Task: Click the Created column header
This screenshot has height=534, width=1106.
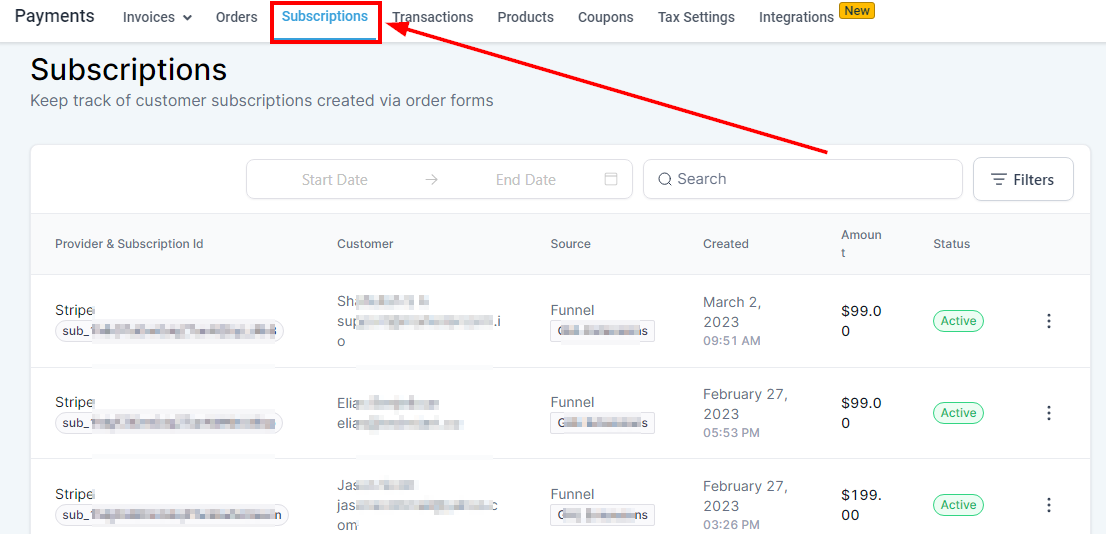Action: 726,244
